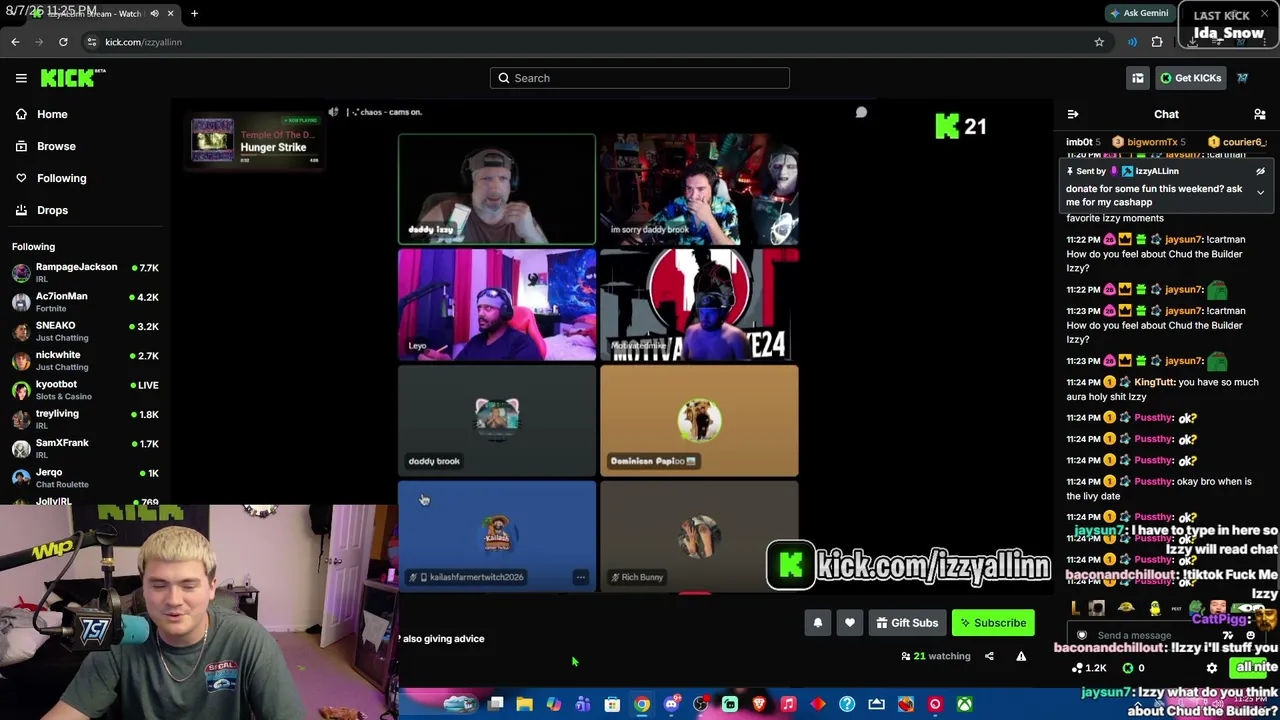
Task: Share the stream via share icon
Action: 989,656
